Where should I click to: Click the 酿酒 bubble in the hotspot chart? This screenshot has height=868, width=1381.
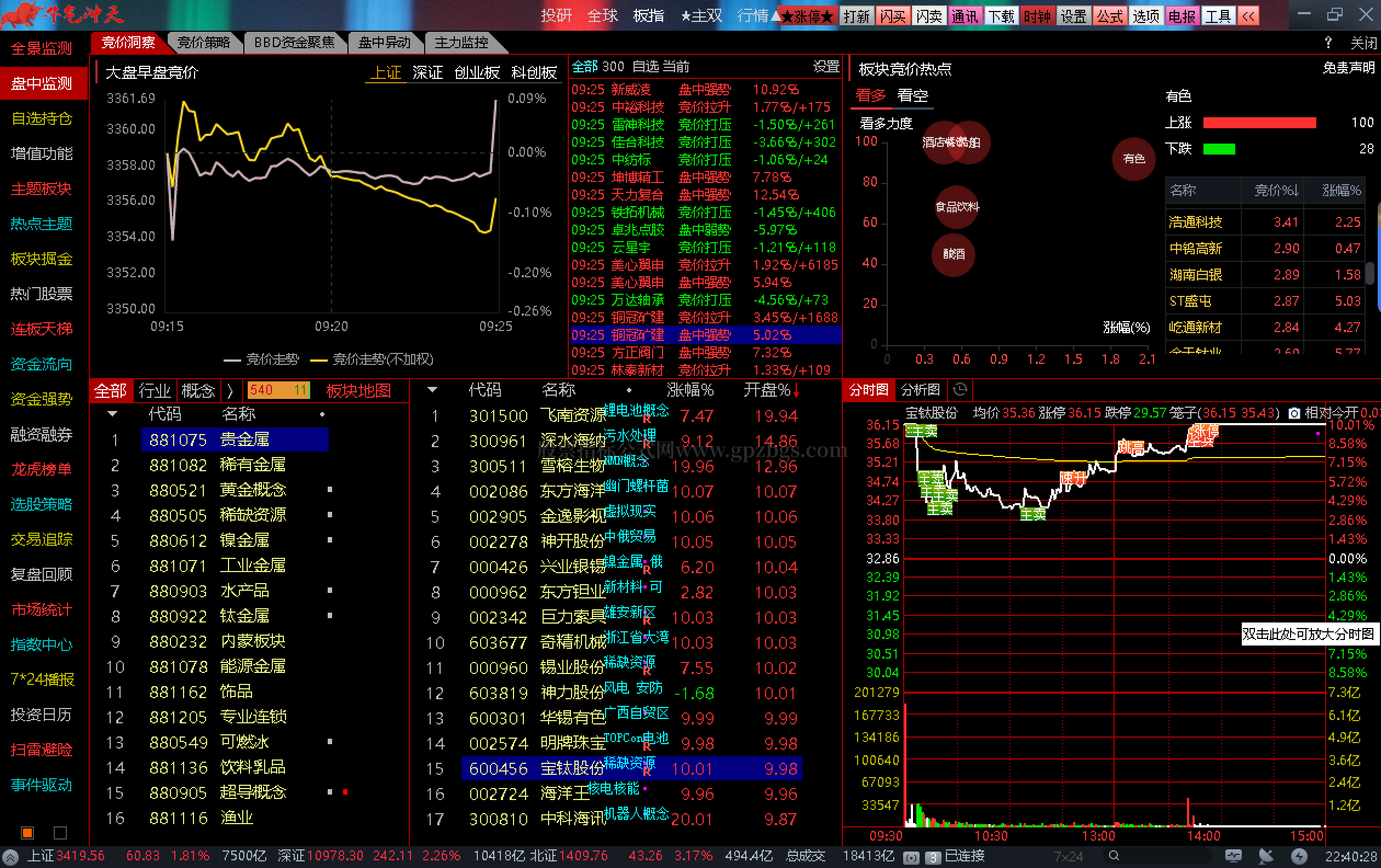pos(953,255)
